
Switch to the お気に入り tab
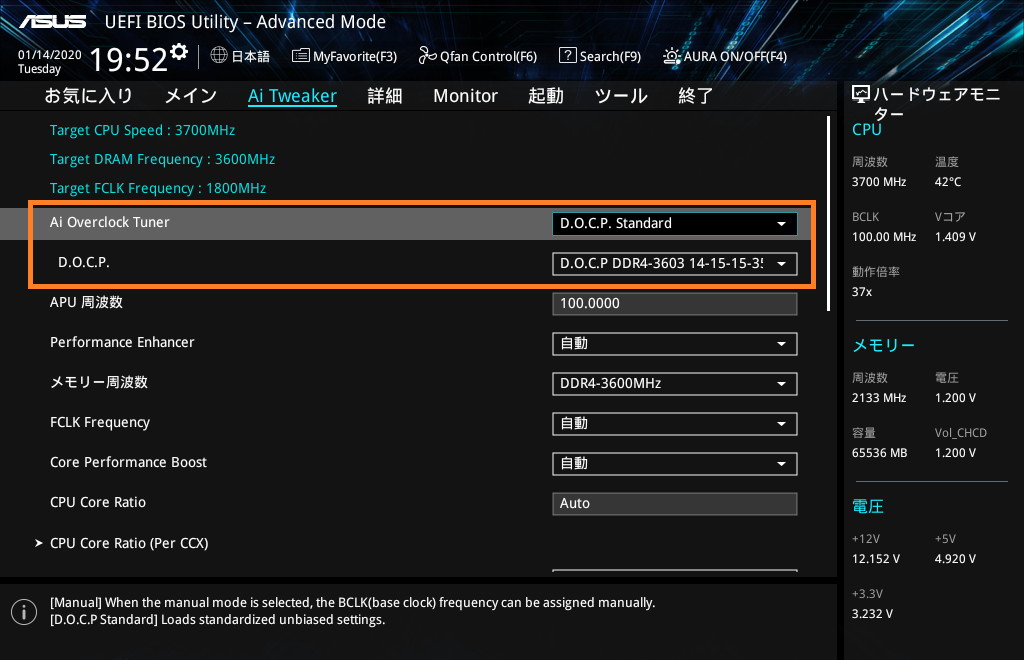coord(88,96)
